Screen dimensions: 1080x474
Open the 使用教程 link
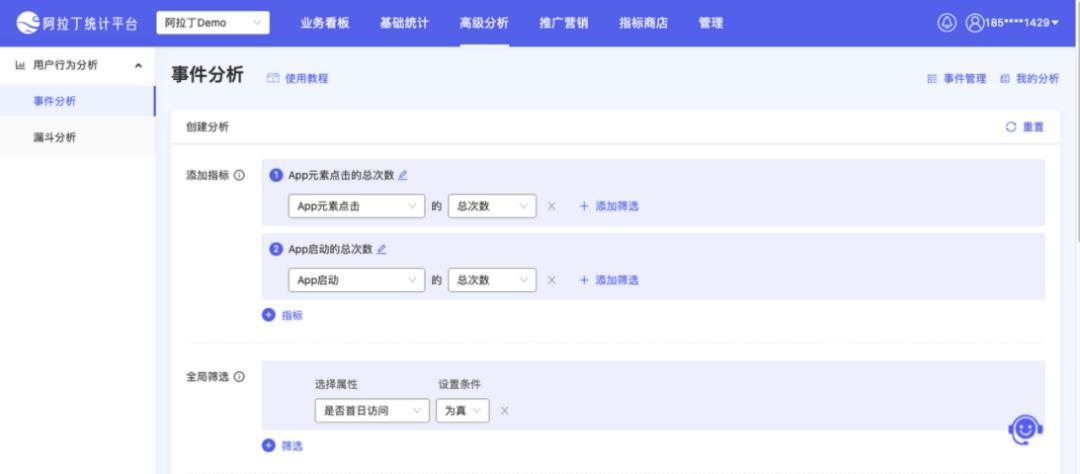coord(307,79)
